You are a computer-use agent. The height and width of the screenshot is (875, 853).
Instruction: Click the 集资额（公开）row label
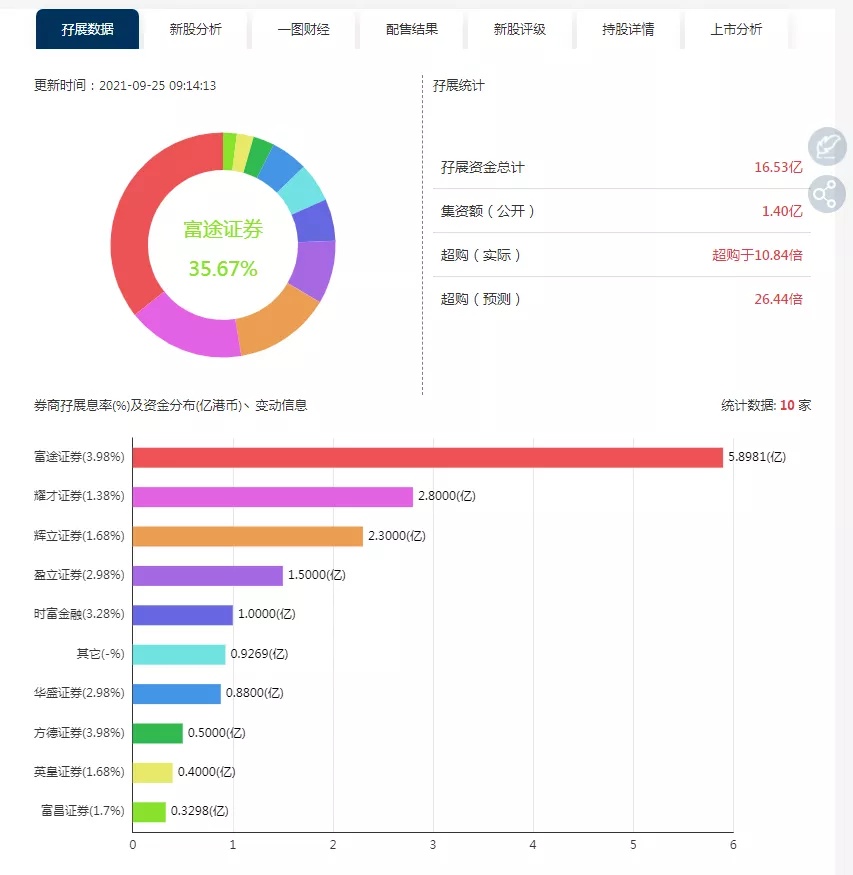coord(489,211)
